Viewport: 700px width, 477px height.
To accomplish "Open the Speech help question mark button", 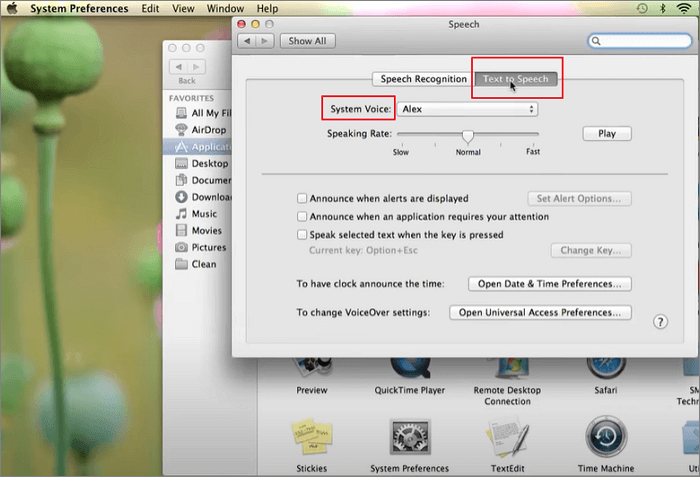I will [660, 322].
